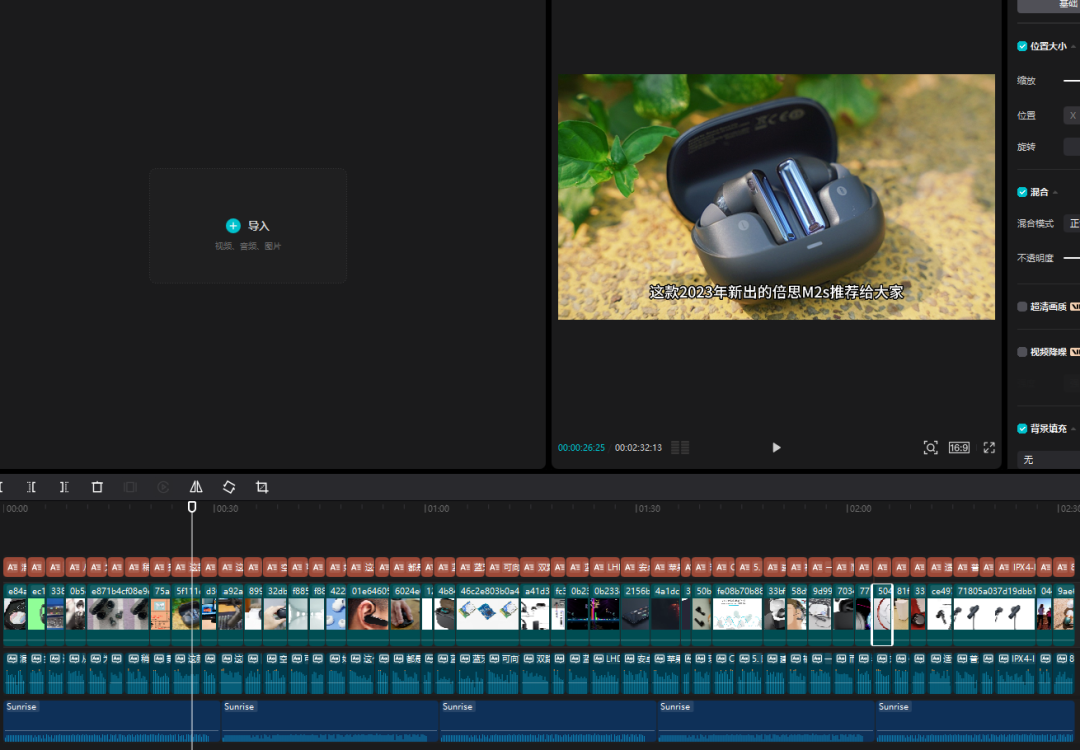Click the subtitle text in the preview
Viewport: 1080px width, 750px height.
click(x=776, y=292)
